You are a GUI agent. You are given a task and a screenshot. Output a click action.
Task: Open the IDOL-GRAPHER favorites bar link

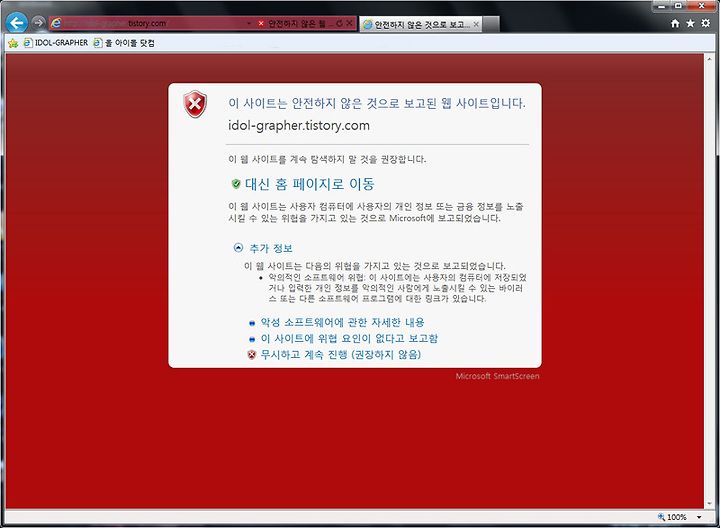tap(56, 43)
